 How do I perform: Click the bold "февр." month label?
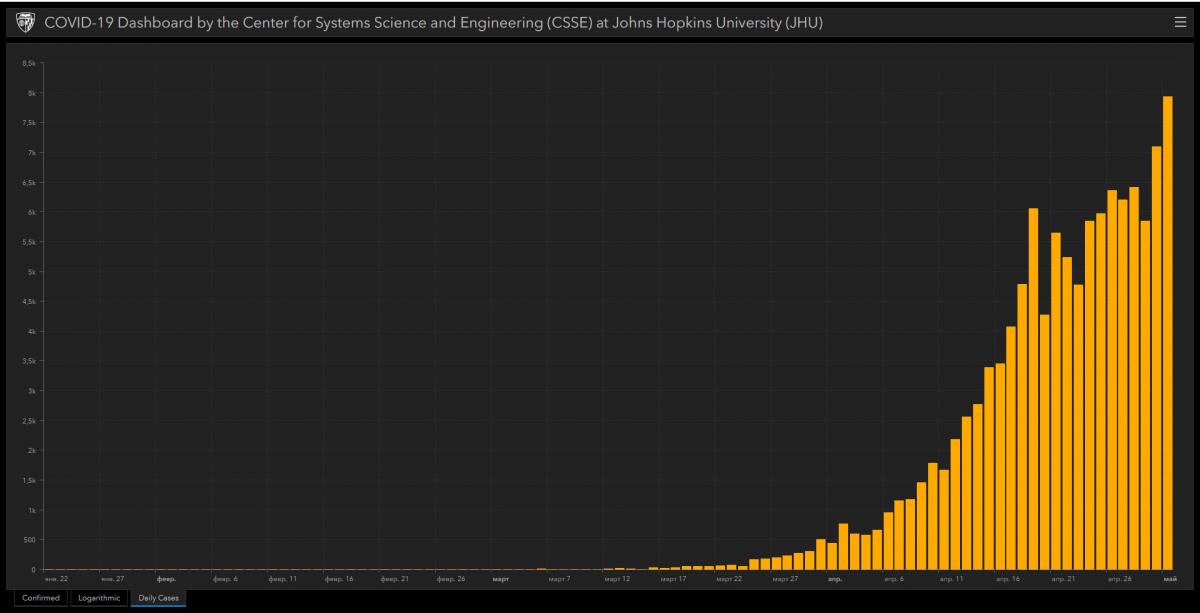click(x=166, y=579)
